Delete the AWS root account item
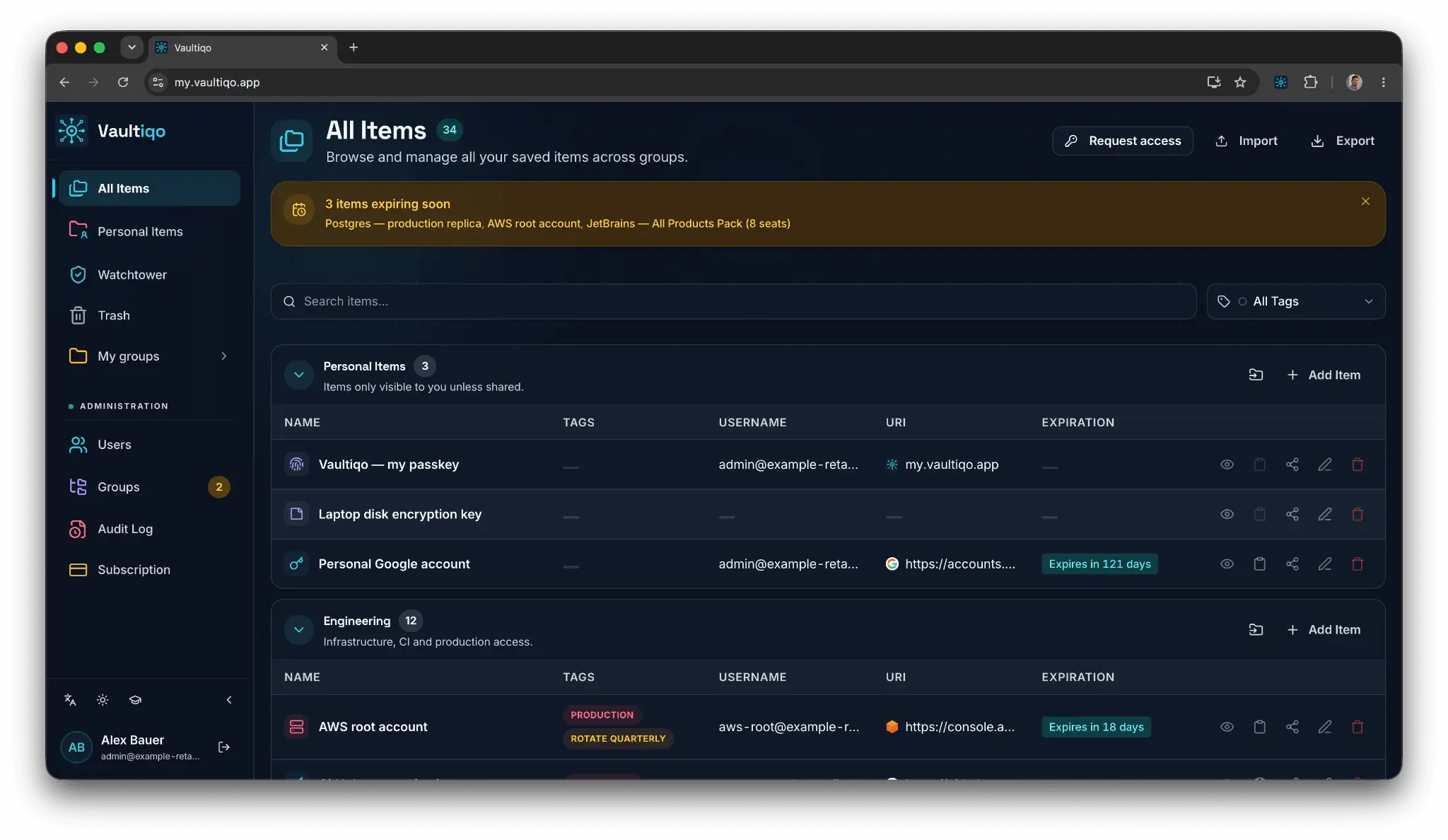1448x840 pixels. [x=1357, y=727]
